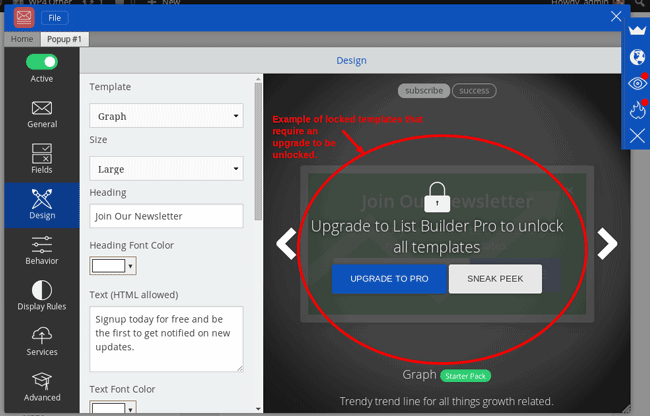Screen dimensions: 650x416
Task: Click the SNEAK PEEK button
Action: point(495,279)
